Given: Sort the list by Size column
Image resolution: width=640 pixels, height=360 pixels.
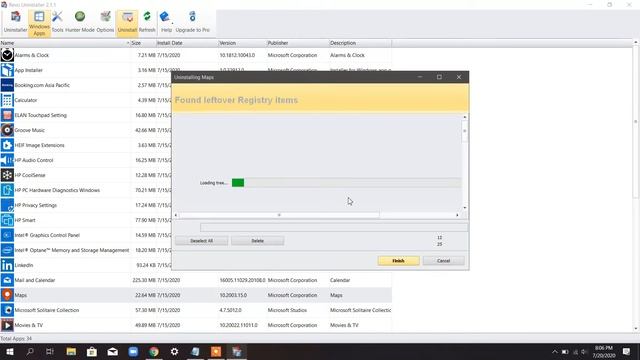Looking at the screenshot, I should click(x=143, y=43).
